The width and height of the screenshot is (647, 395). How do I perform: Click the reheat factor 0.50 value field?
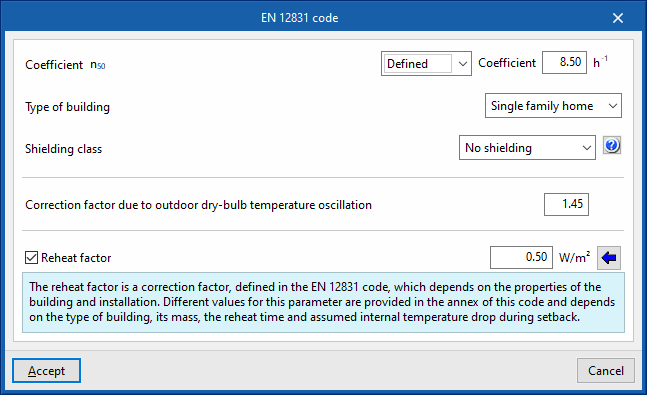521,258
